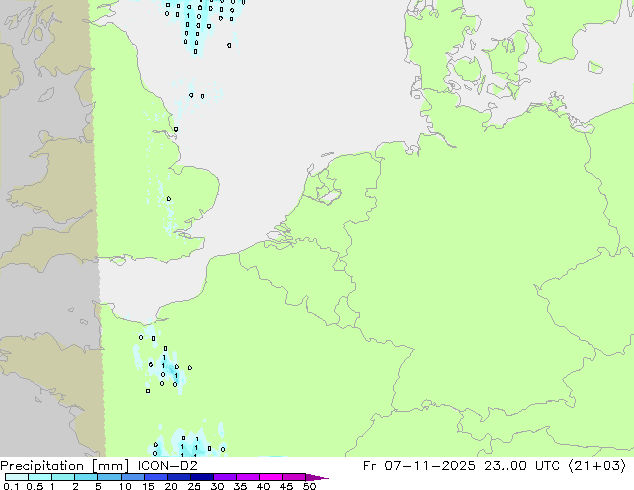The height and width of the screenshot is (490, 634).
Task: Click the 1–2 mm legend color box
Action: [x=63, y=477]
